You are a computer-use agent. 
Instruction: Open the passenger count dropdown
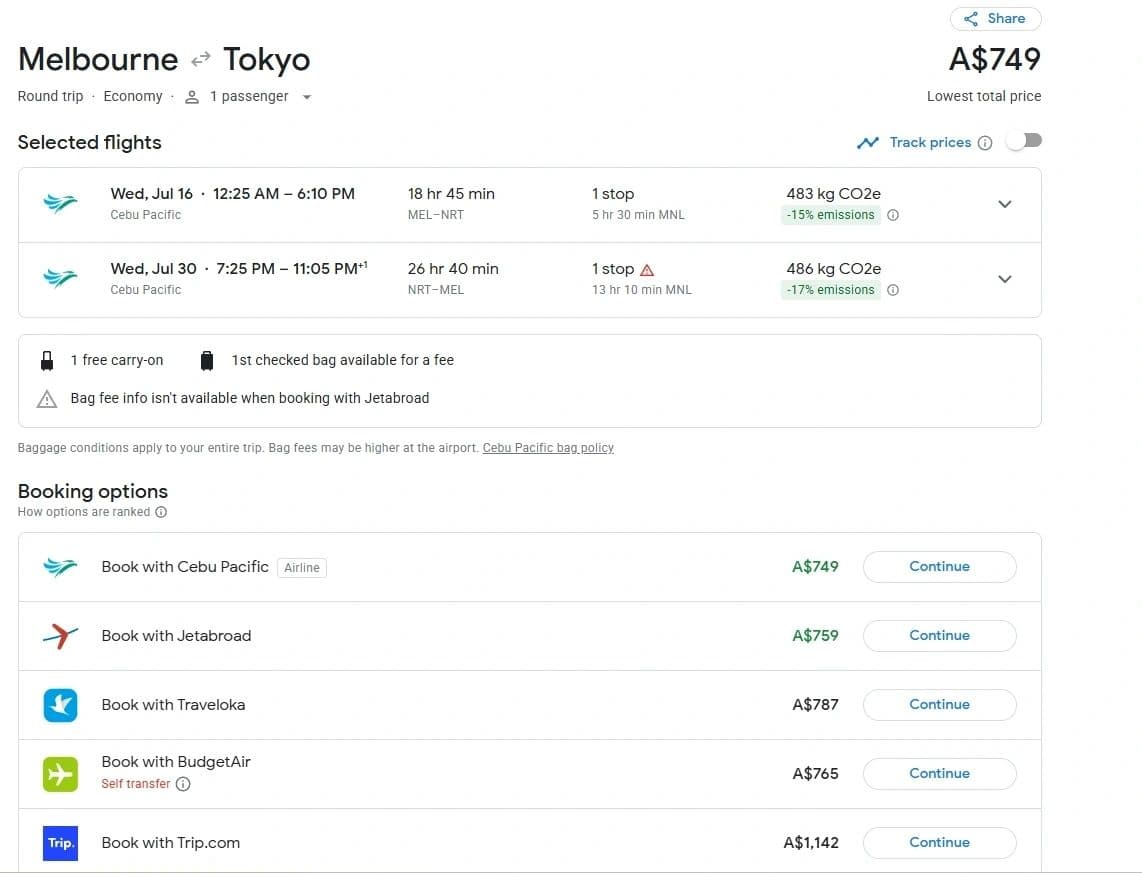pyautogui.click(x=307, y=97)
